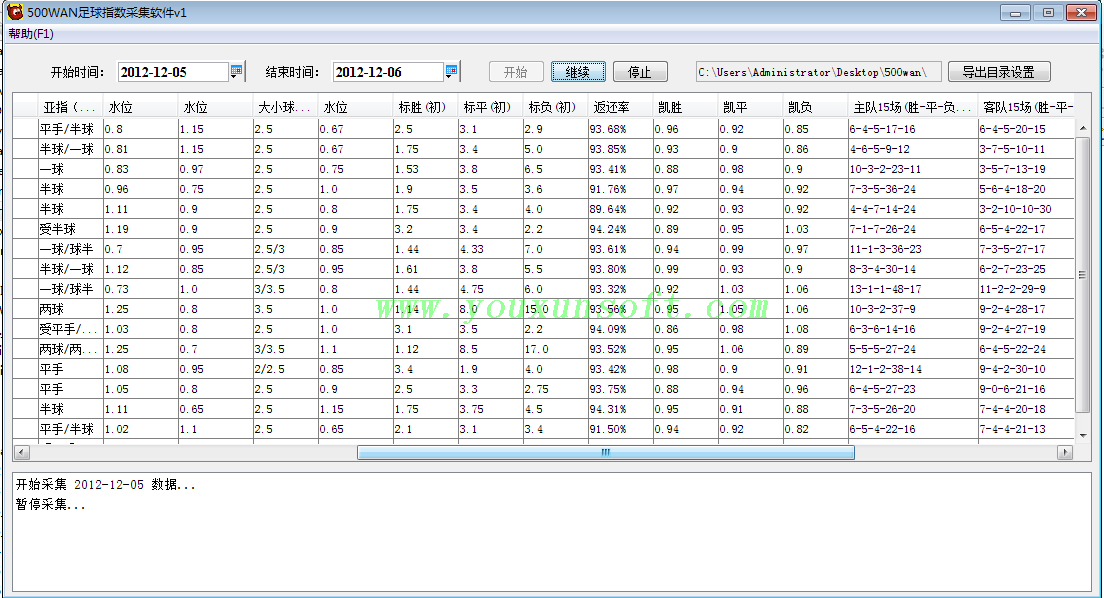Click the 亚指 column header

coord(70,107)
